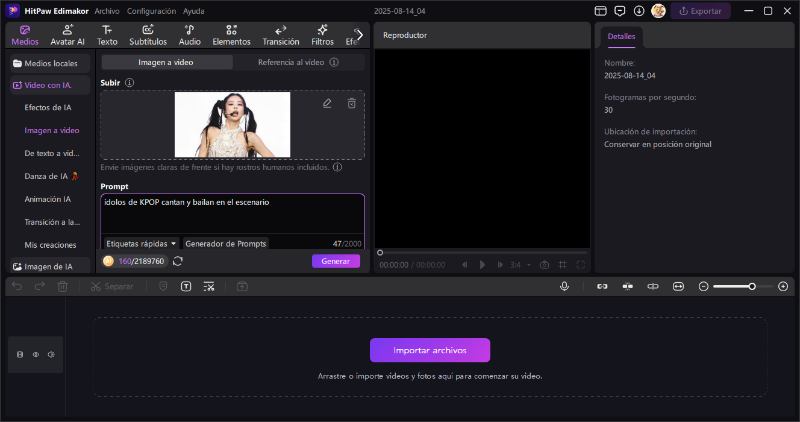Click the uploaded image thumbnail
Viewport: 800px width, 422px height.
232,125
